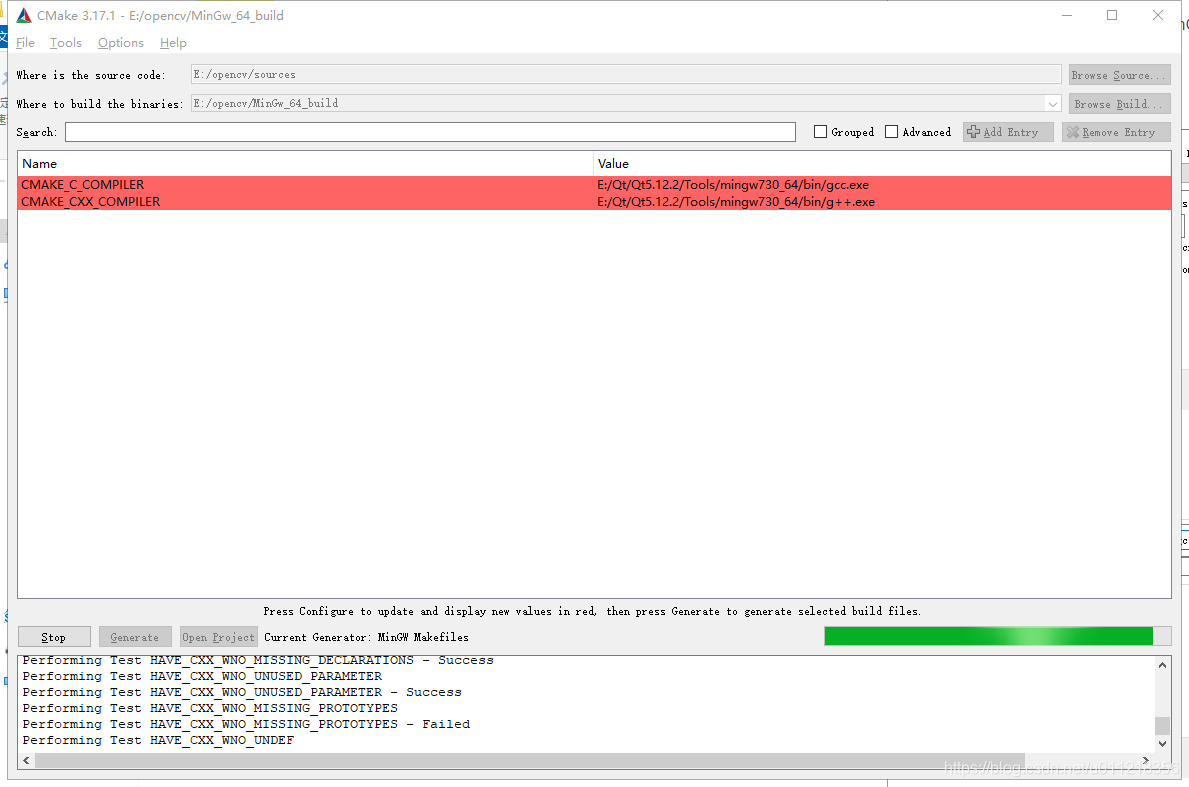This screenshot has width=1189, height=787.
Task: Click the output log scroll up arrow
Action: pos(1162,665)
